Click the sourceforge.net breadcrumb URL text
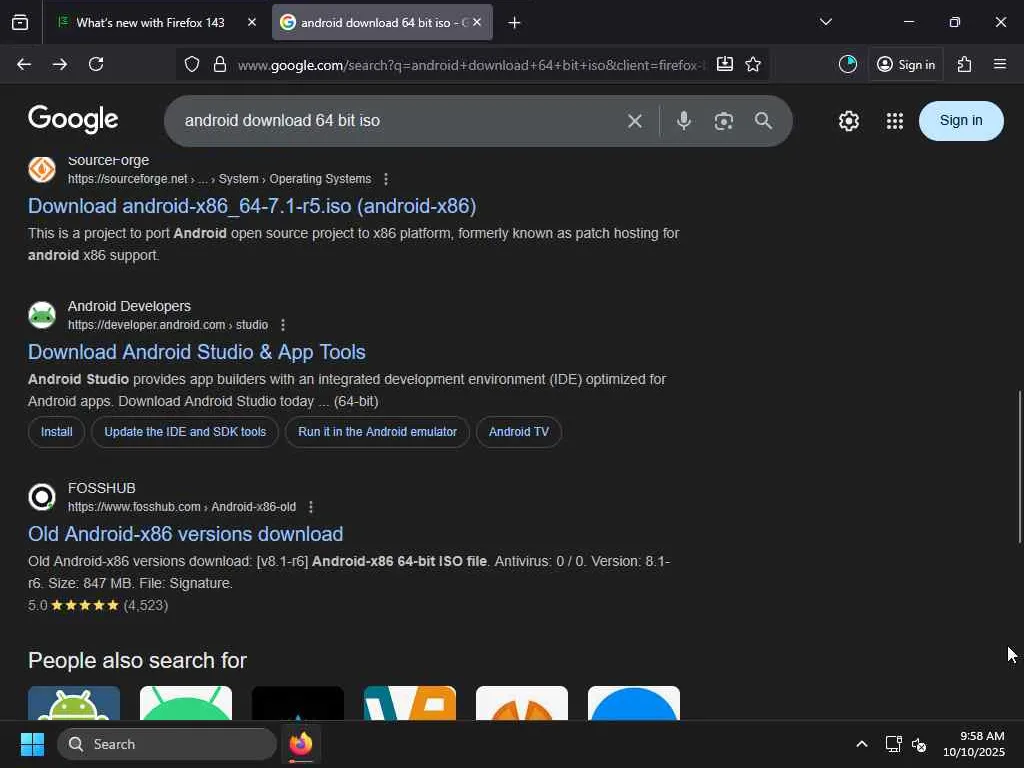This screenshot has height=768, width=1024. pos(219,179)
